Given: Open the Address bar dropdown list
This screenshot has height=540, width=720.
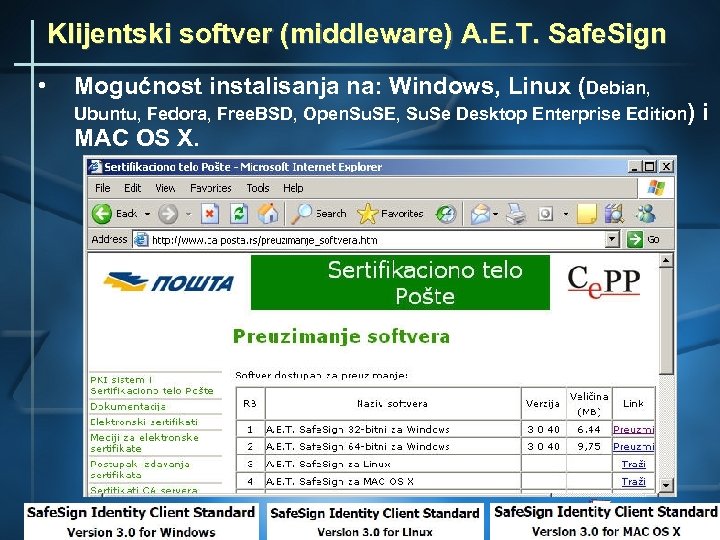Looking at the screenshot, I should pyautogui.click(x=612, y=239).
